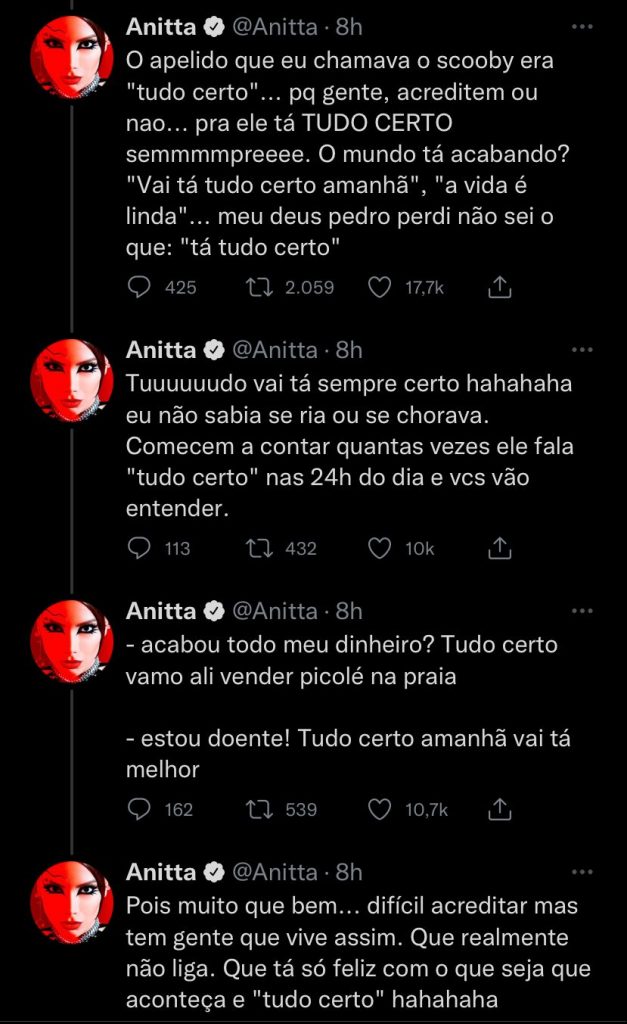The height and width of the screenshot is (1024, 627).
Task: Open more options on "Pois muito que bem" tweet
Action: coord(582,872)
